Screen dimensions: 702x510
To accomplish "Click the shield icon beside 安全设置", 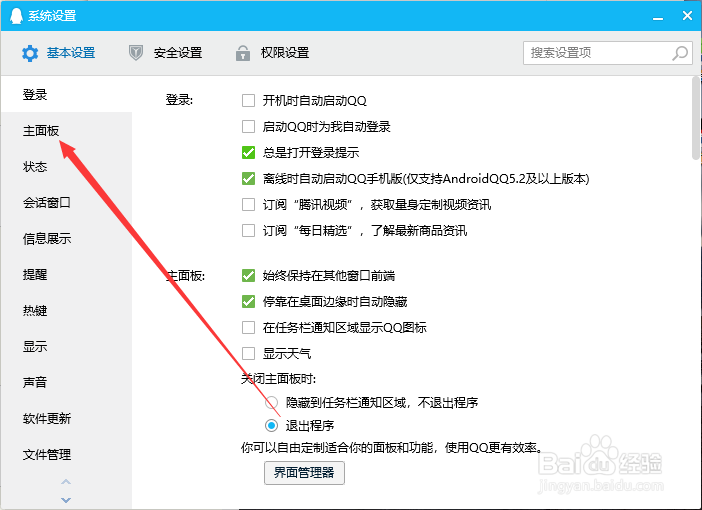I will click(x=136, y=53).
